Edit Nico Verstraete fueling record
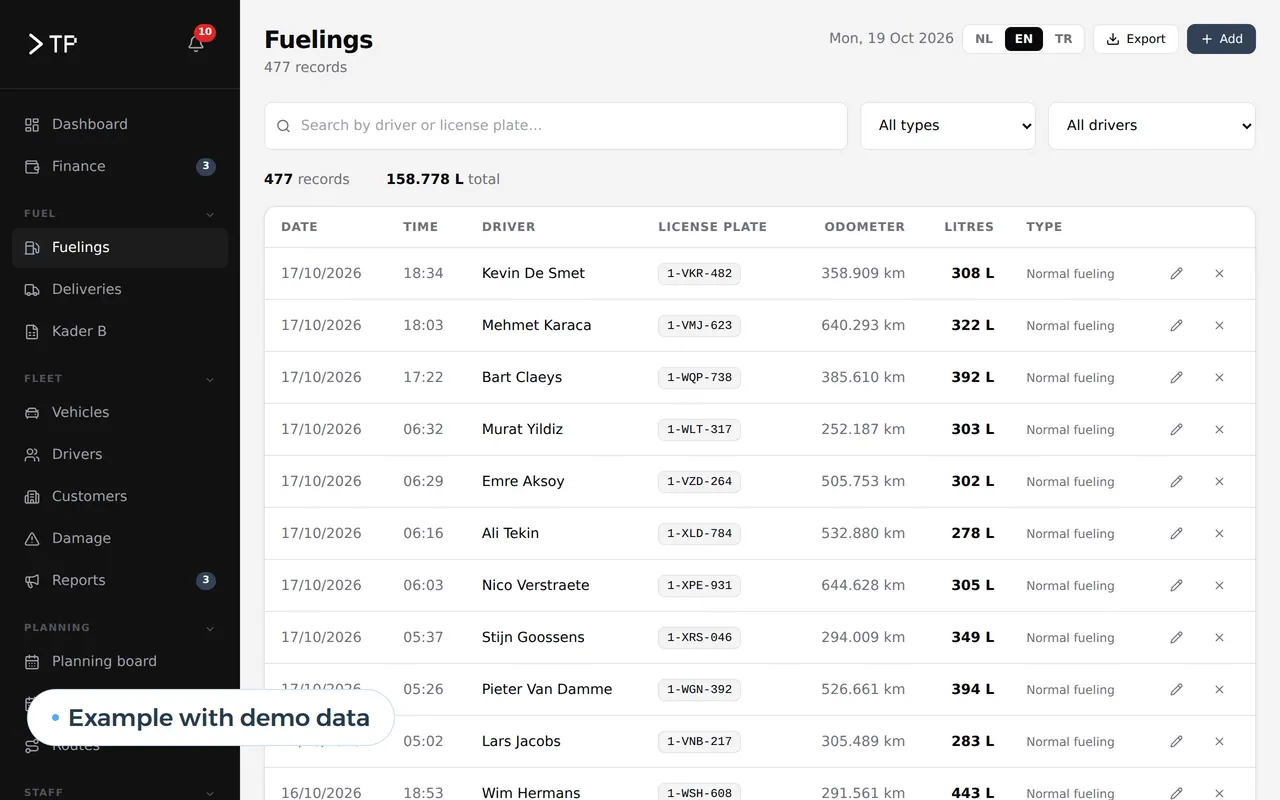1280x800 pixels. [1176, 585]
